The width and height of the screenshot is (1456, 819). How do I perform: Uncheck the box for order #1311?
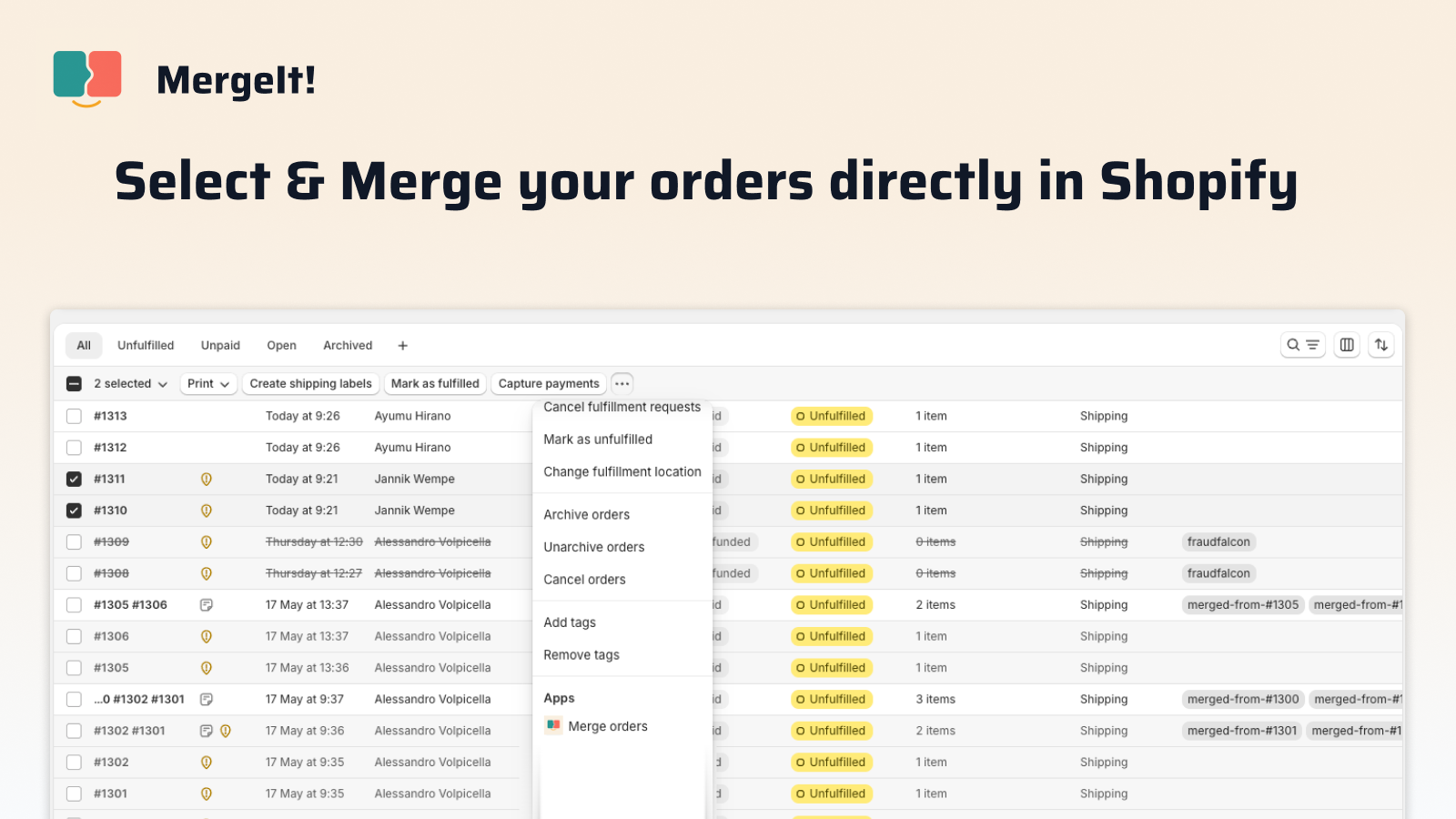(74, 479)
